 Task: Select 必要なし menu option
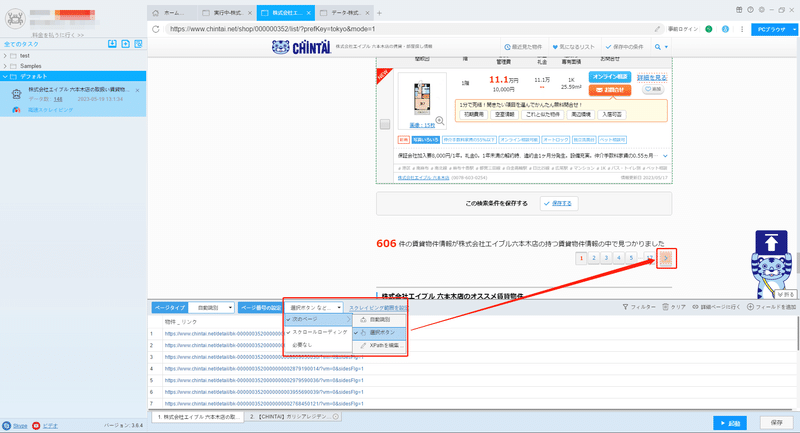(318, 345)
